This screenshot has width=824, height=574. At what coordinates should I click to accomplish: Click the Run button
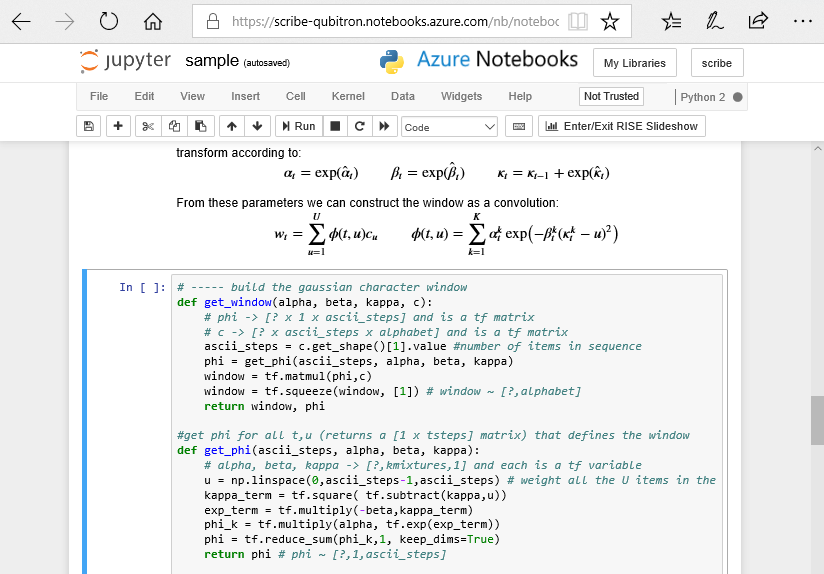pos(298,126)
